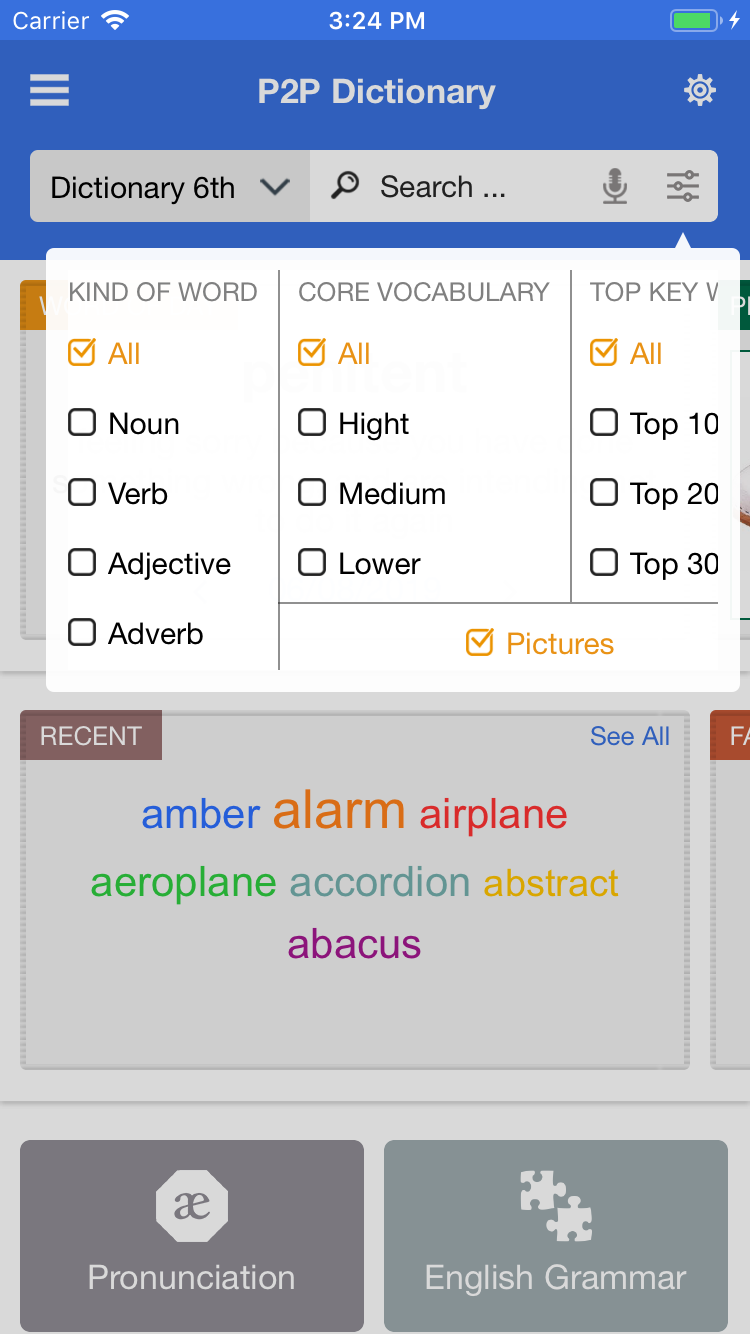This screenshot has height=1334, width=750.
Task: Check the Noun checkbox
Action: [x=82, y=423]
